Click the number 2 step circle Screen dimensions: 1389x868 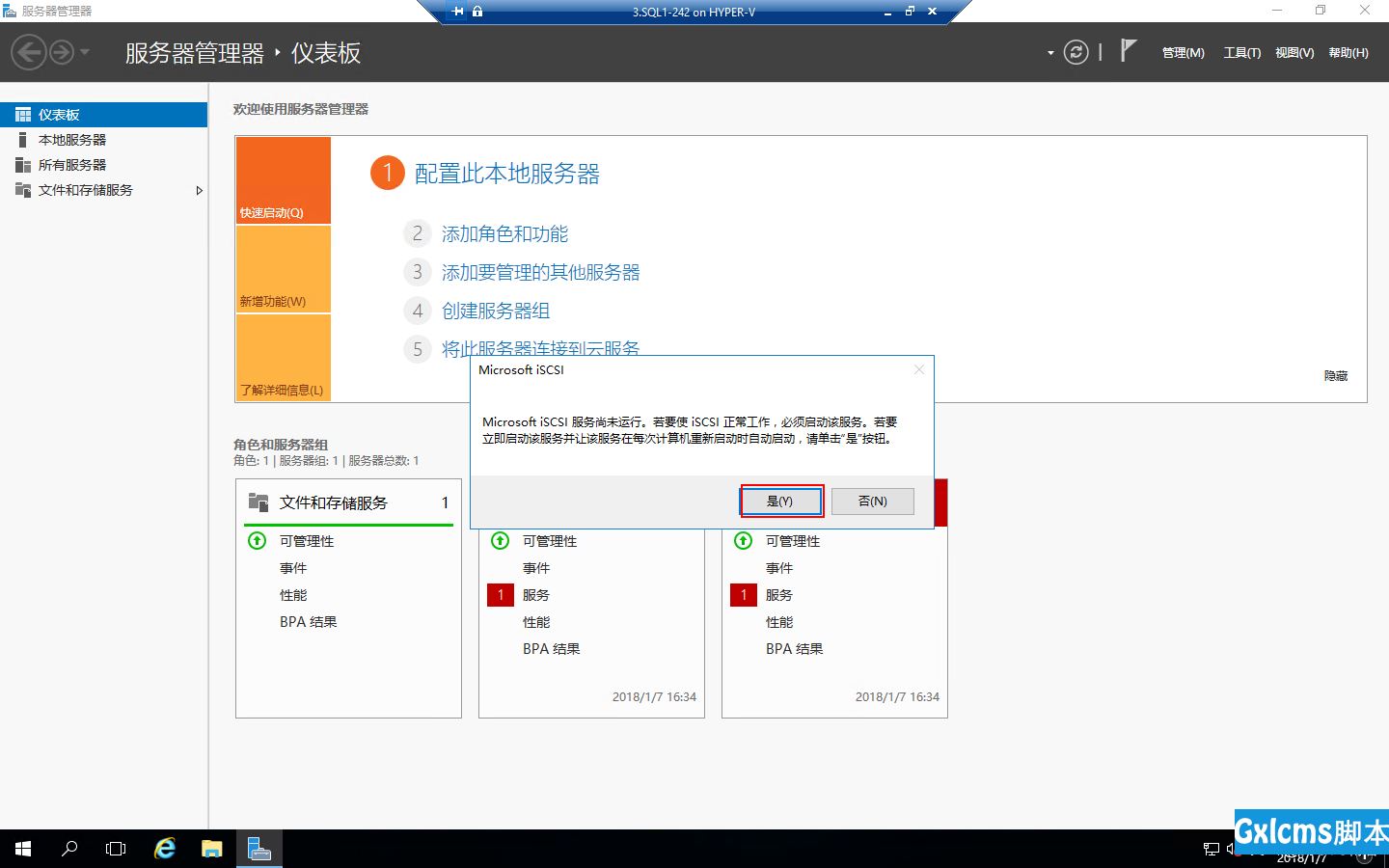click(418, 233)
